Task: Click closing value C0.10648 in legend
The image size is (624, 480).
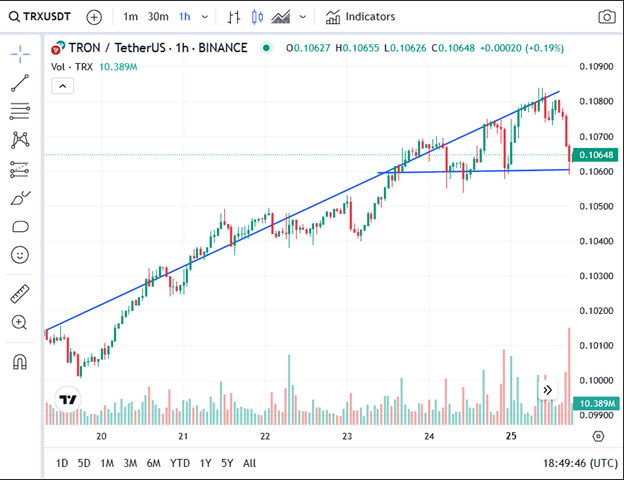Action: click(453, 48)
